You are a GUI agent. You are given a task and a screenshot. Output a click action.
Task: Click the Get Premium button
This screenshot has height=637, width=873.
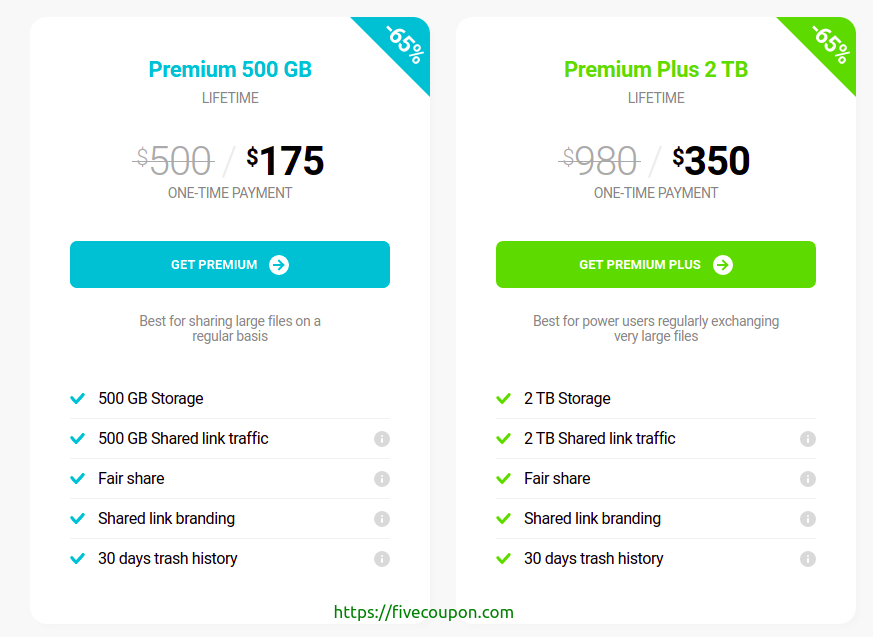coord(229,264)
